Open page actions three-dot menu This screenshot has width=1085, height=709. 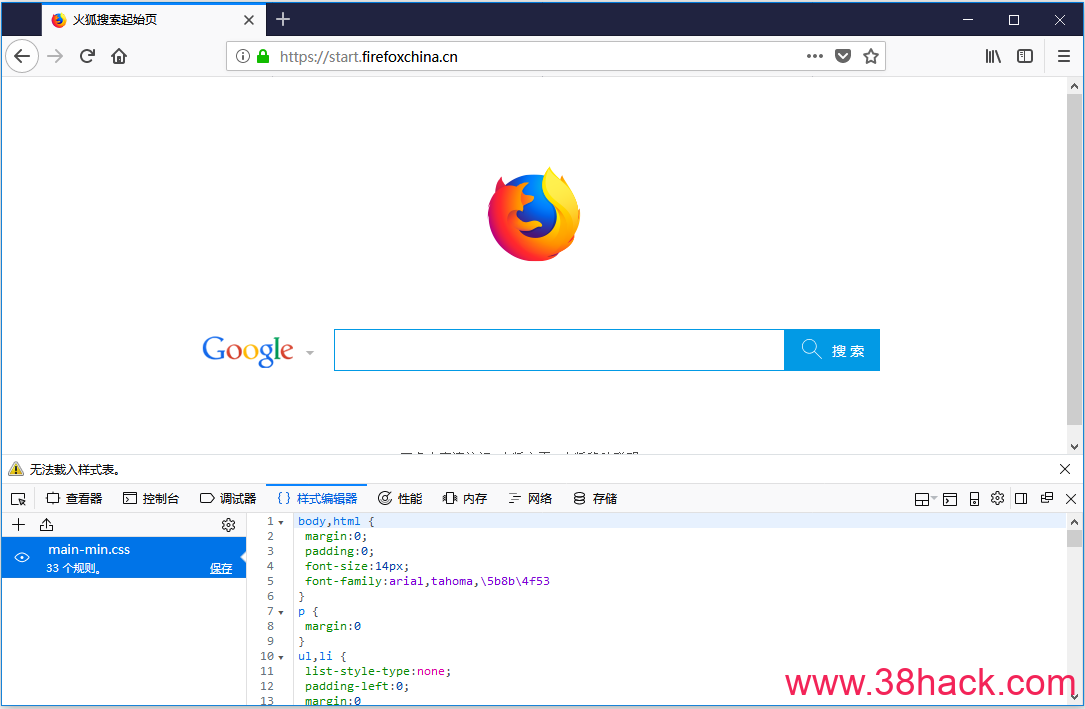814,56
